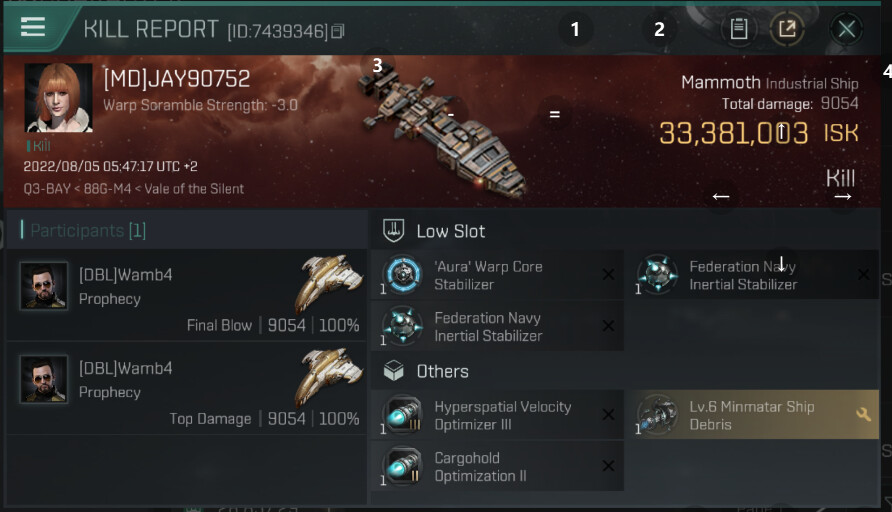Click the Others cube icon
This screenshot has width=892, height=512.
click(394, 371)
